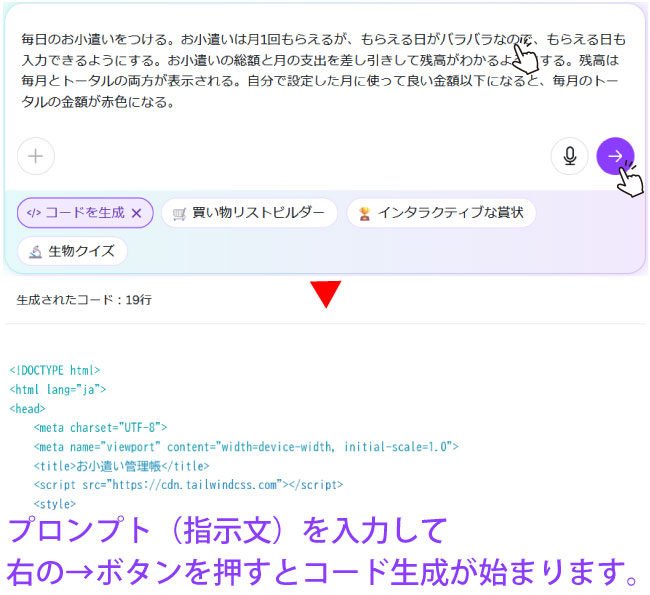Click the trophy icon in chip
The width and height of the screenshot is (650, 595).
tap(365, 214)
